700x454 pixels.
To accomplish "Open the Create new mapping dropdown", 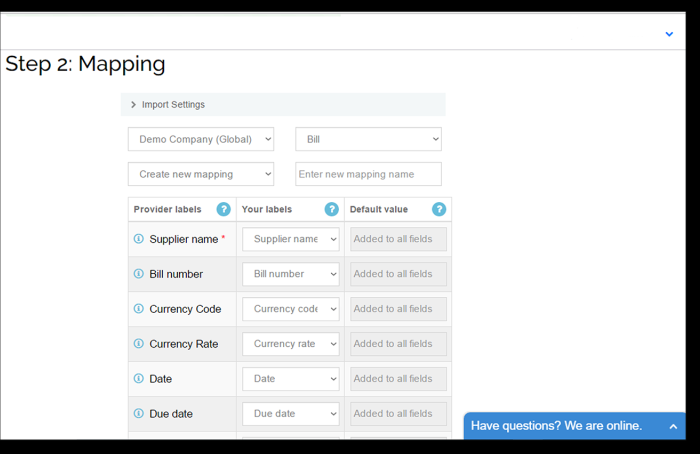I will click(x=201, y=174).
